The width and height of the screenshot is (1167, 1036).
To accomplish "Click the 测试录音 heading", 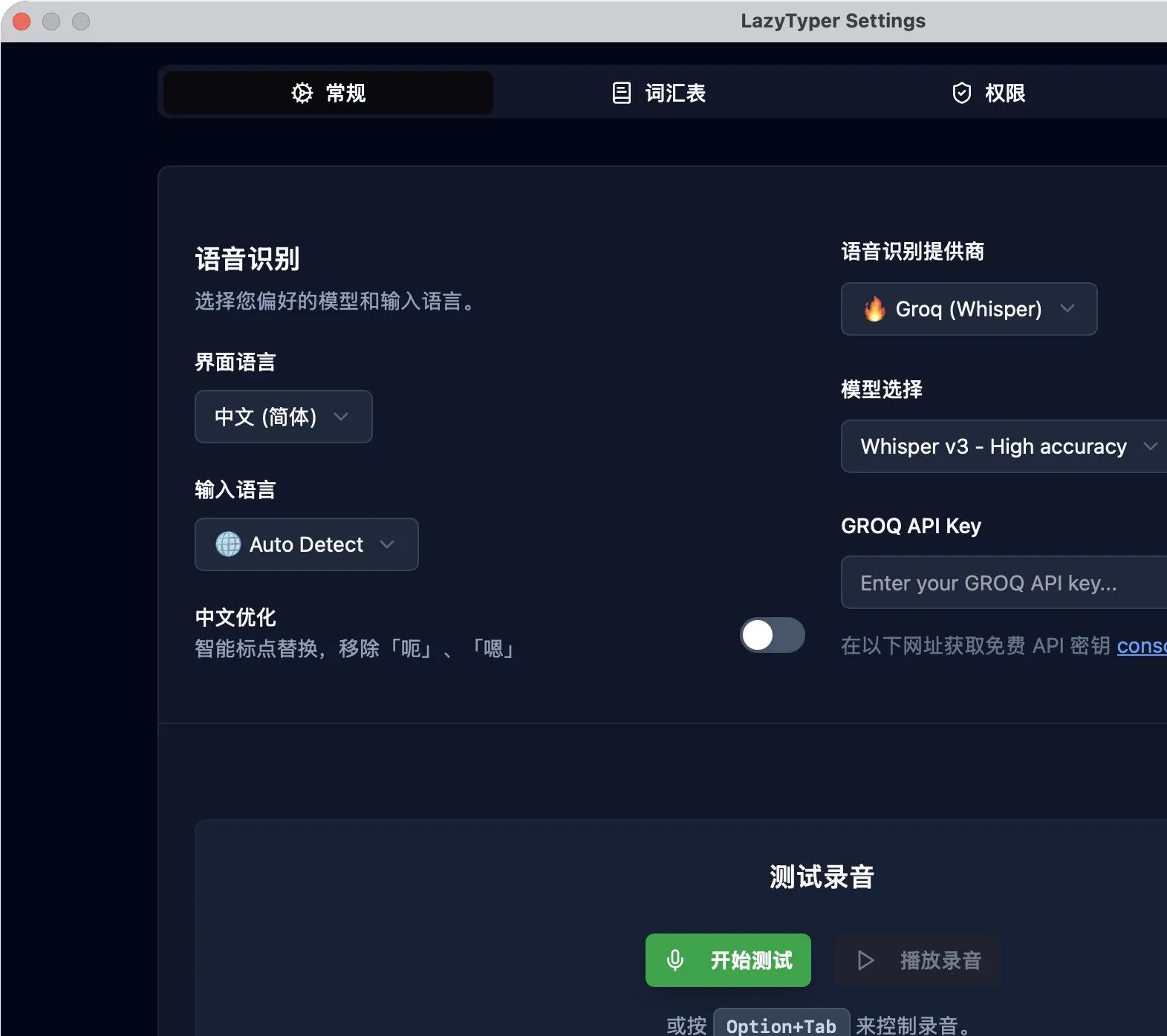I will coord(822,877).
